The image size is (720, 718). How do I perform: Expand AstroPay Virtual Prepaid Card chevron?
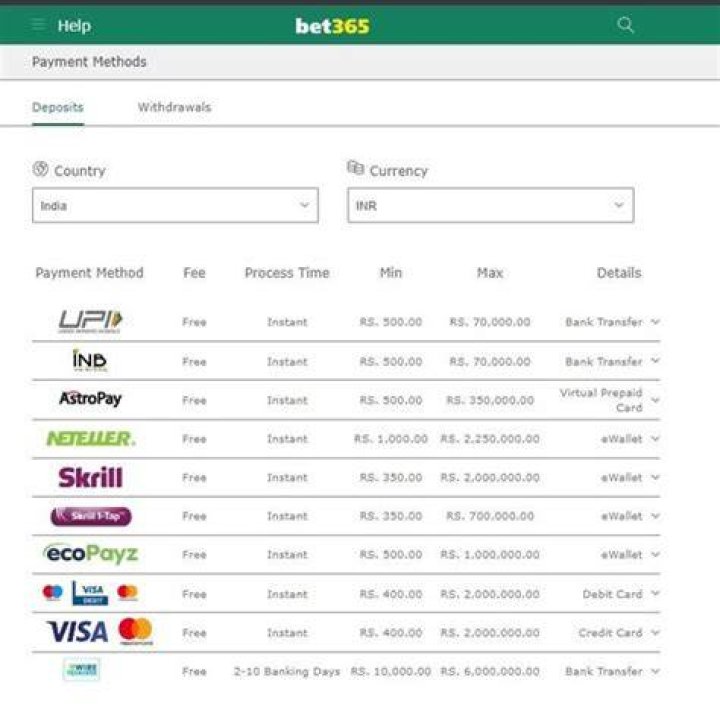[655, 400]
